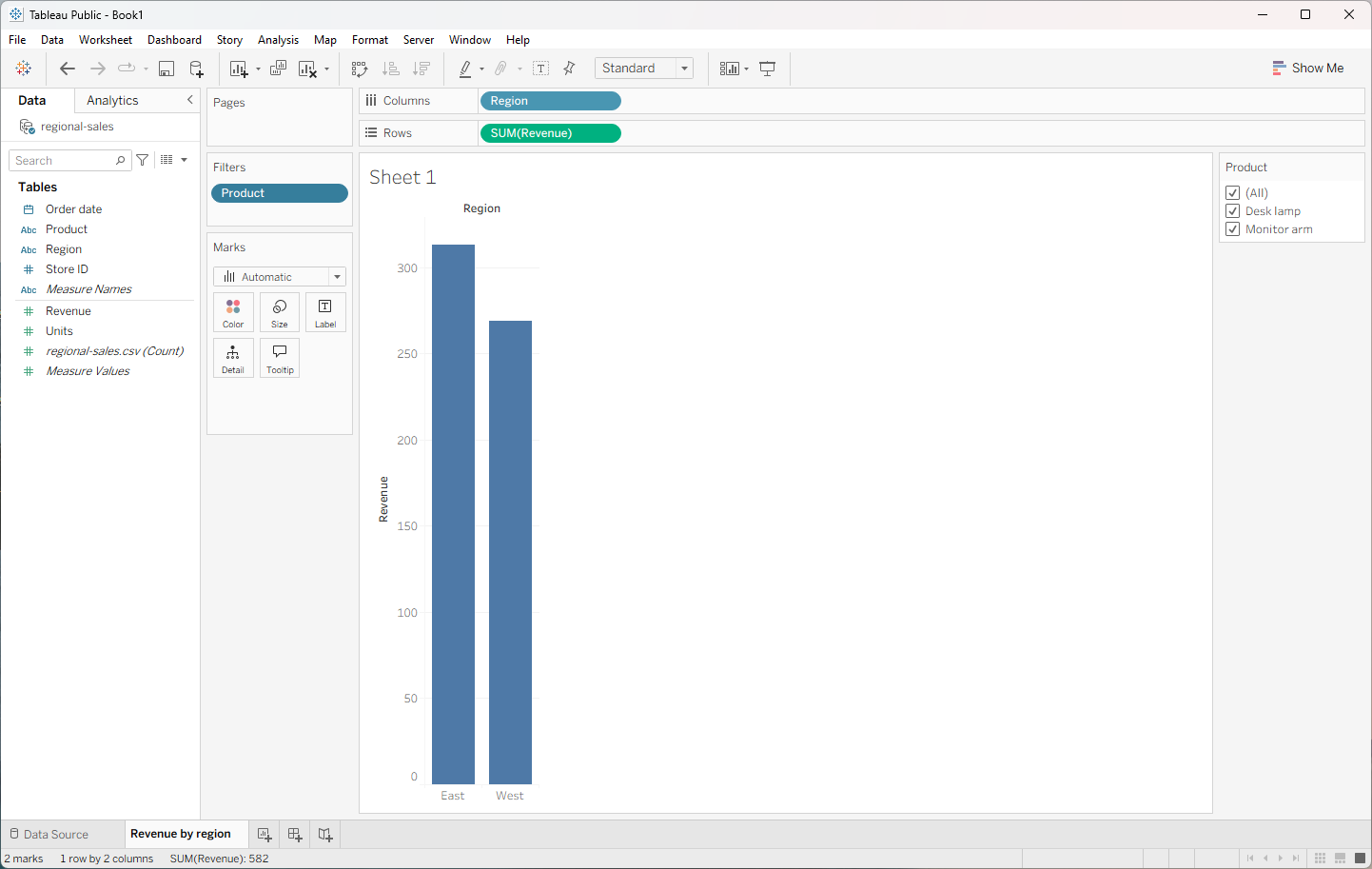Image resolution: width=1372 pixels, height=869 pixels.
Task: Start Presentation Mode
Action: (x=768, y=69)
